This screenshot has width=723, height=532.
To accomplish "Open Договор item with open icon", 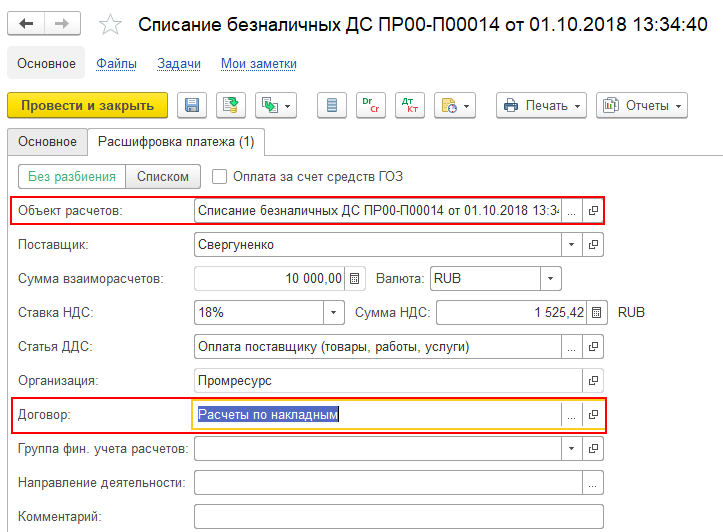I will 593,415.
